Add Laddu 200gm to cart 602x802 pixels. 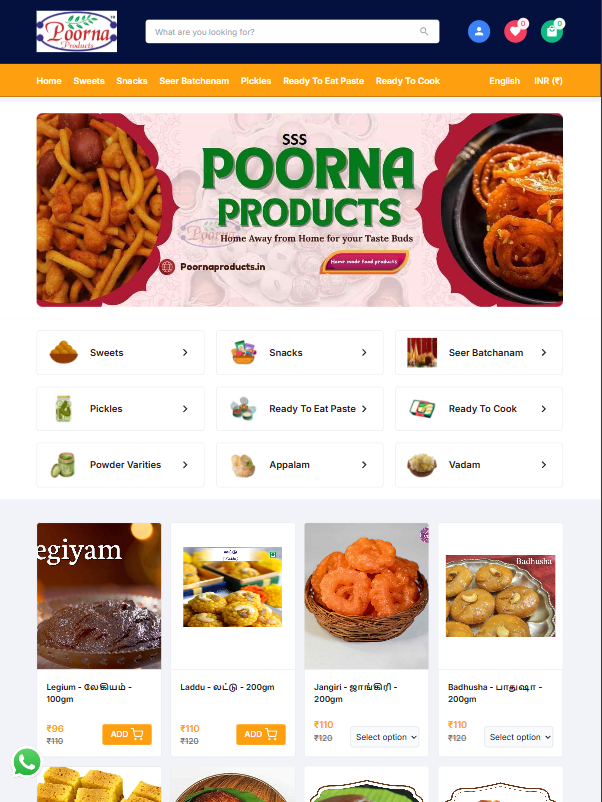261,734
